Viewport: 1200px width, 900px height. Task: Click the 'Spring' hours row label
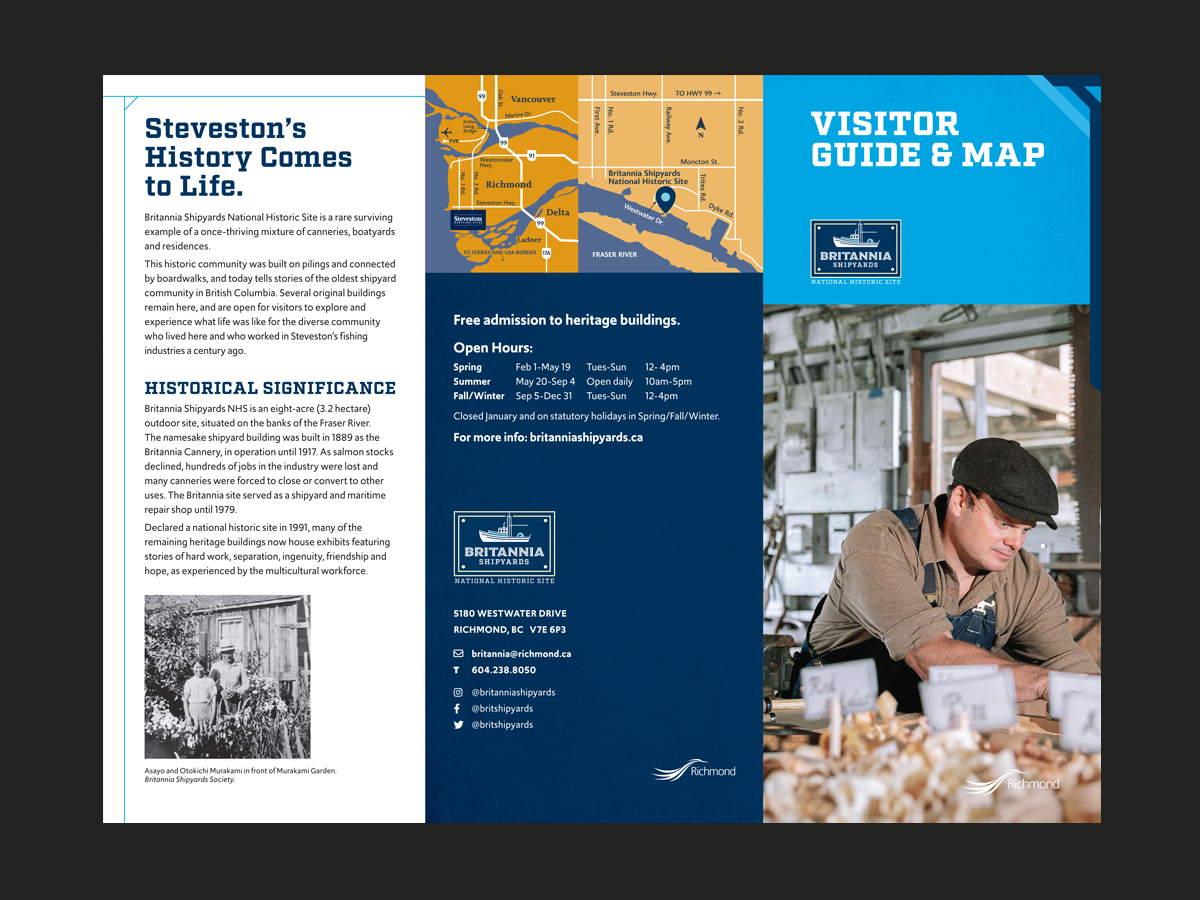pos(467,367)
